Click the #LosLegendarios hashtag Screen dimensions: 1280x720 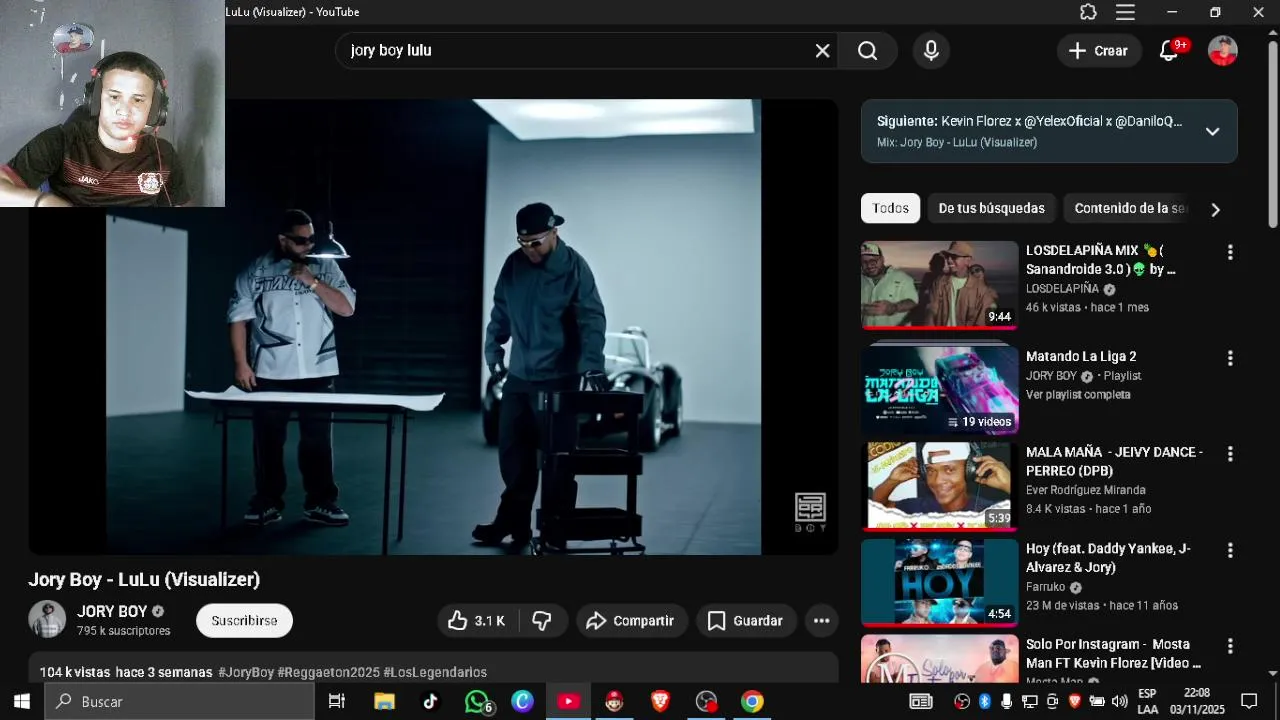pos(435,672)
